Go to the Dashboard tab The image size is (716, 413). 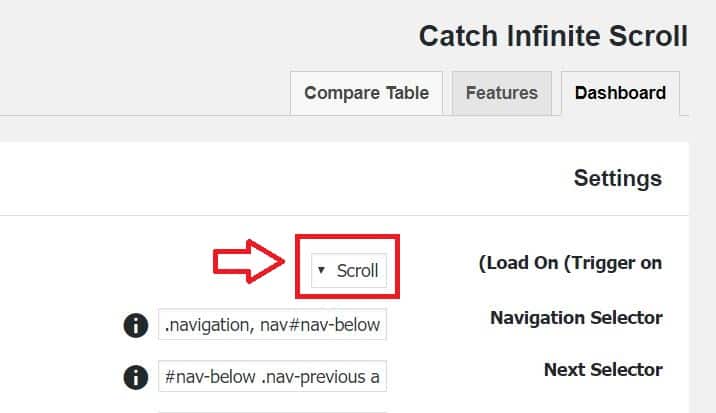[620, 93]
